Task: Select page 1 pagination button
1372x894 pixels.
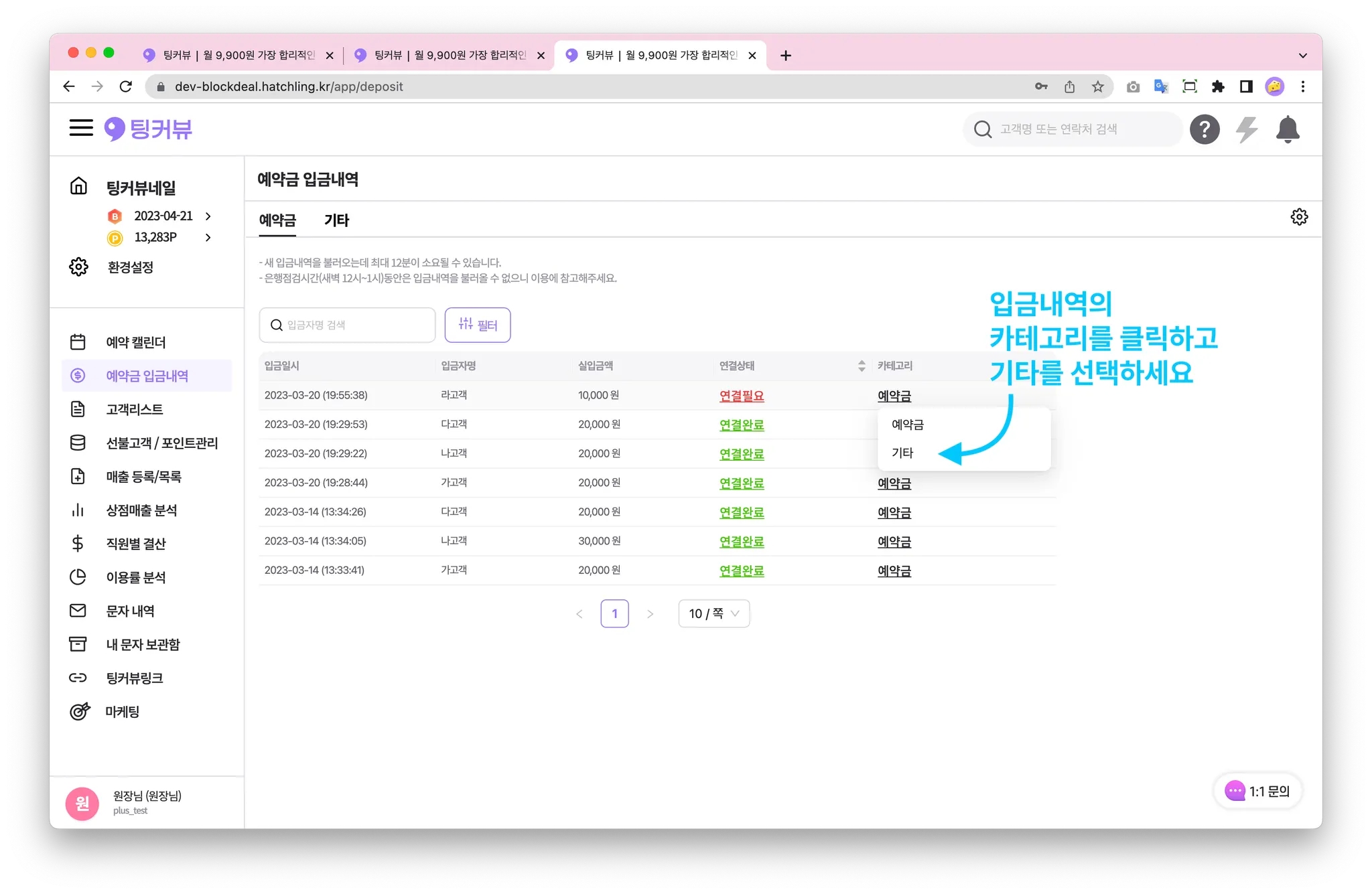Action: pyautogui.click(x=614, y=613)
